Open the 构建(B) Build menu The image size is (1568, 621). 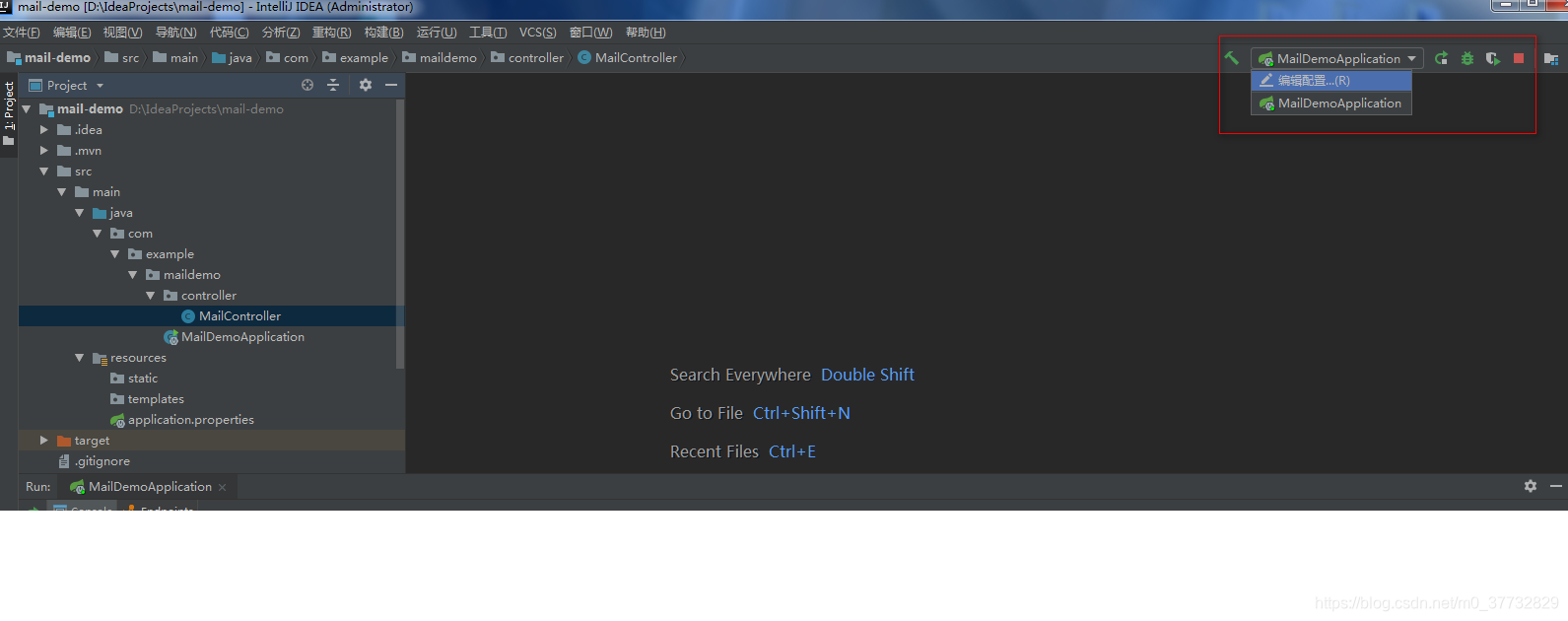click(383, 33)
